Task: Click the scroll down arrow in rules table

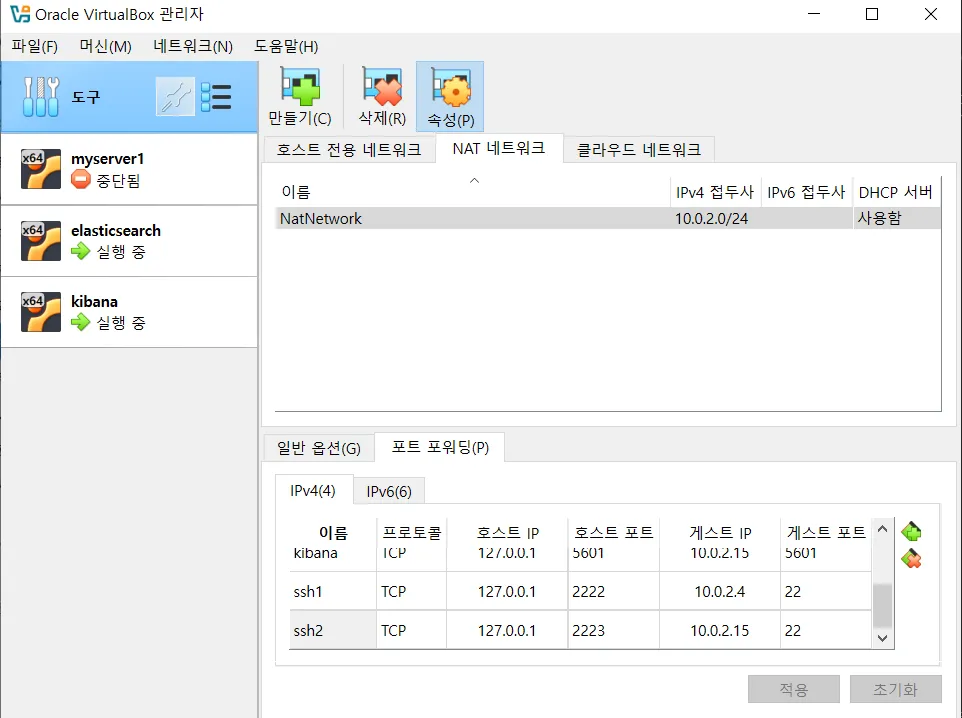Action: pos(882,638)
